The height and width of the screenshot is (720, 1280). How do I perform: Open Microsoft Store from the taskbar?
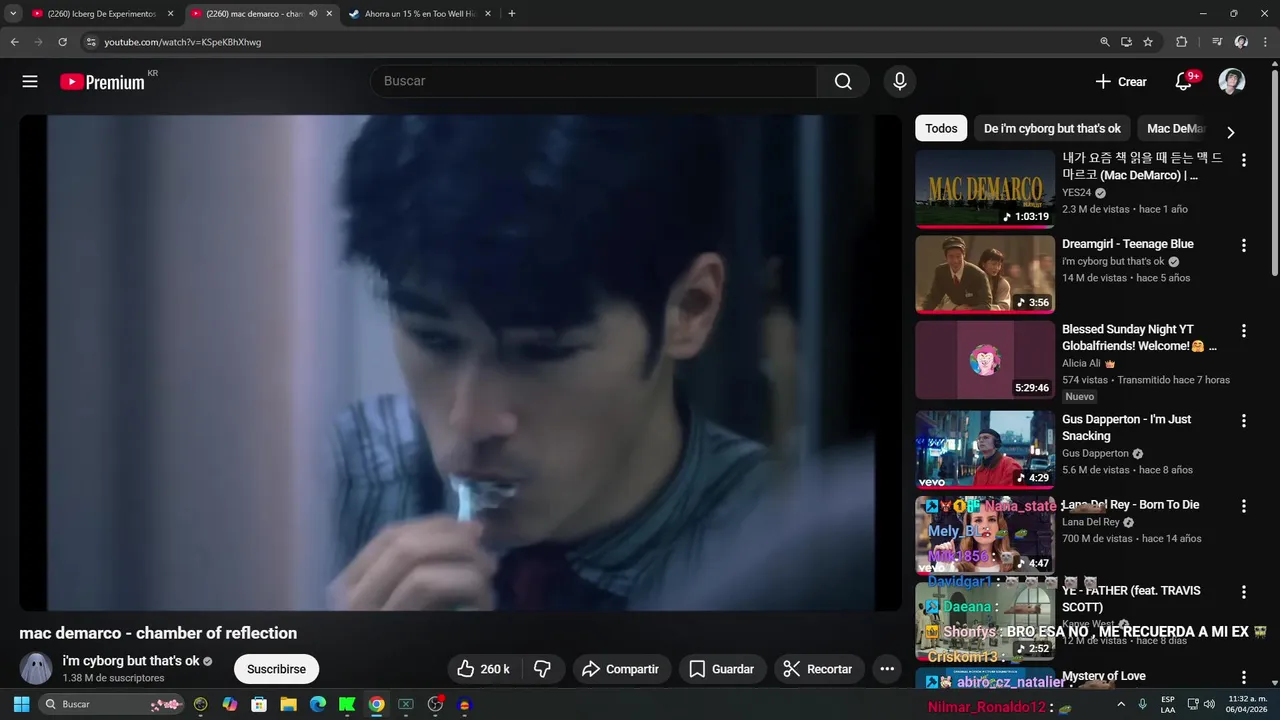[259, 704]
